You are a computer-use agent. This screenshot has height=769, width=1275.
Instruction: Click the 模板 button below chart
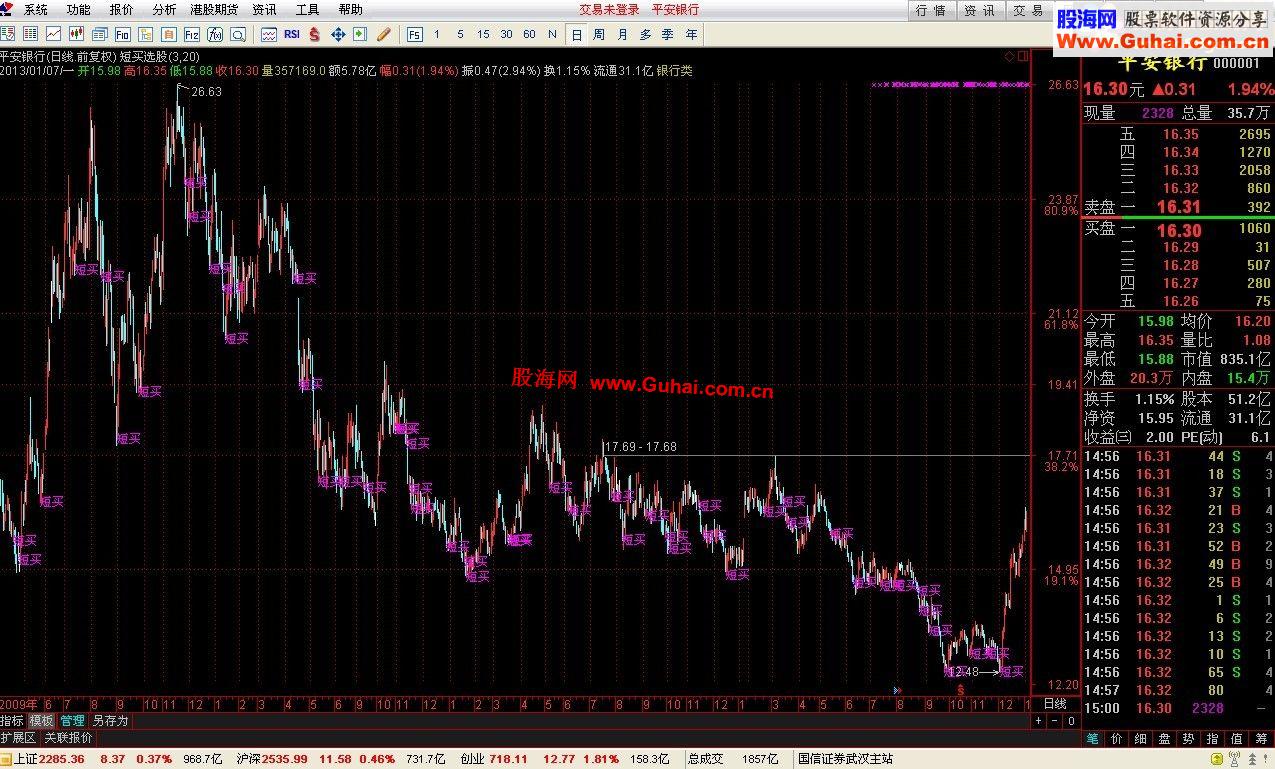(41, 720)
